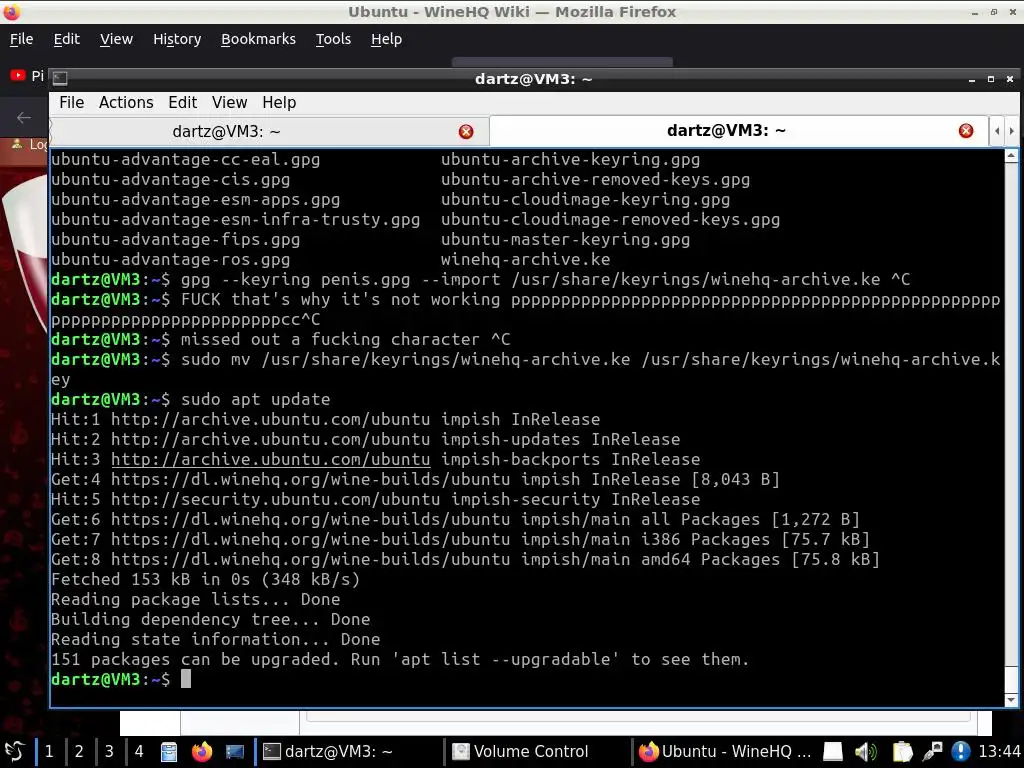This screenshot has height=768, width=1024.
Task: Click the tab scroll right arrow
Action: [x=1012, y=131]
